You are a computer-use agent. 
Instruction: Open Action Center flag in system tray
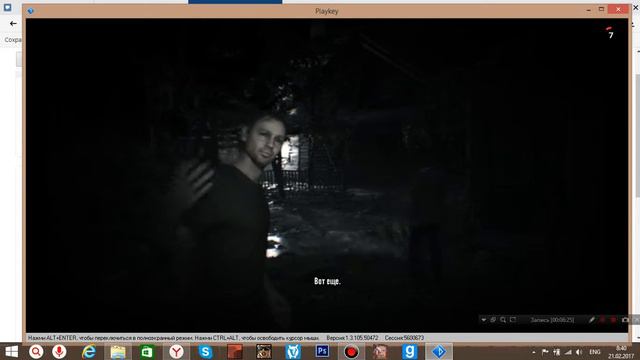pyautogui.click(x=544, y=352)
